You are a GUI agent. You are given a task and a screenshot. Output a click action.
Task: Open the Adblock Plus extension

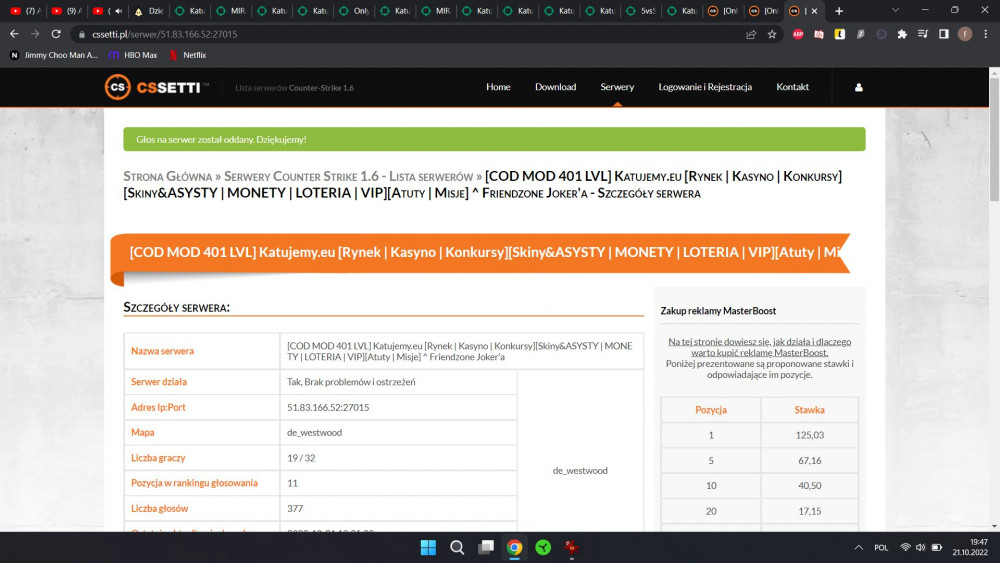(x=798, y=34)
